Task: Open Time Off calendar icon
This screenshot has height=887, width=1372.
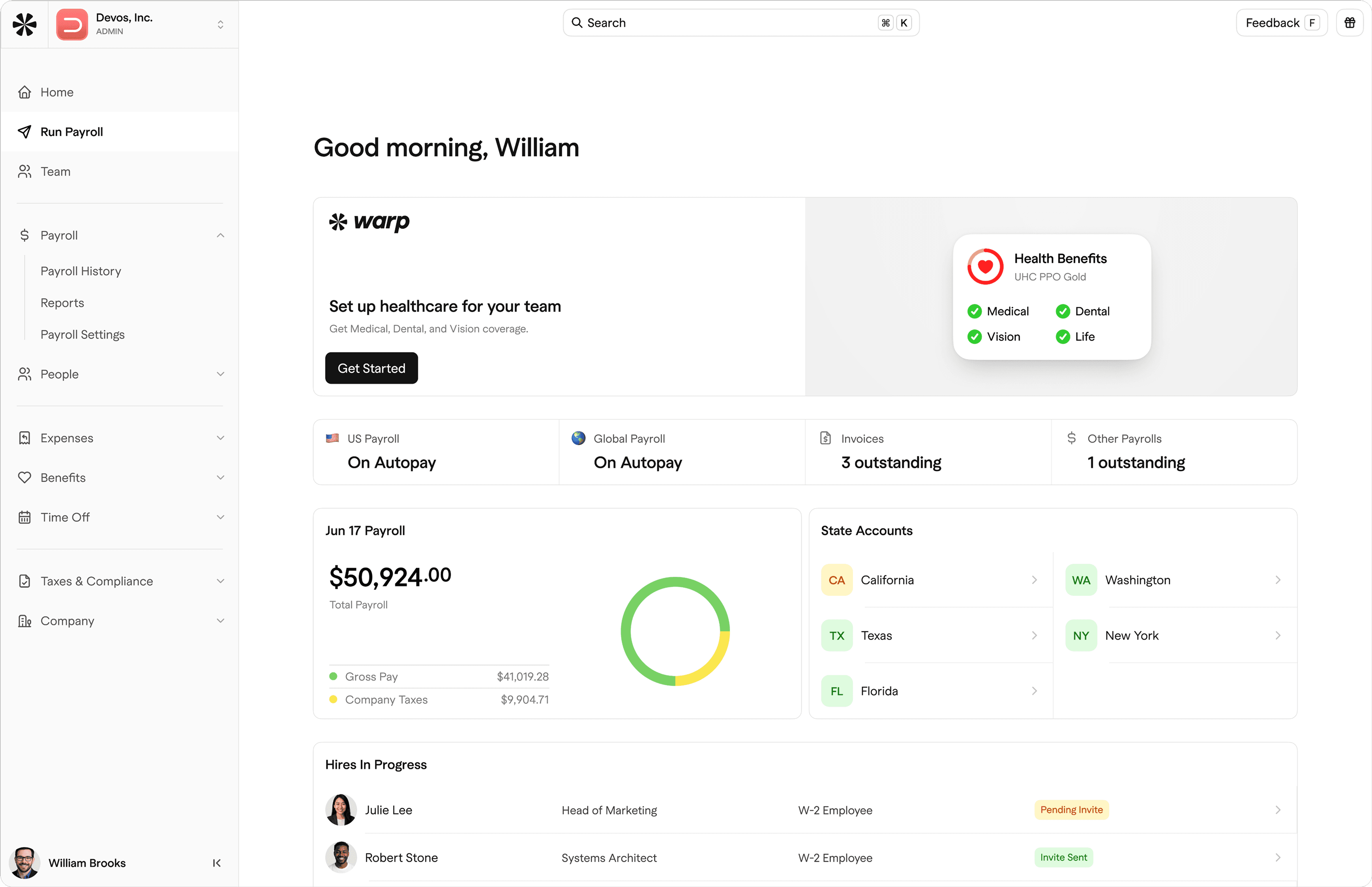Action: [x=25, y=517]
